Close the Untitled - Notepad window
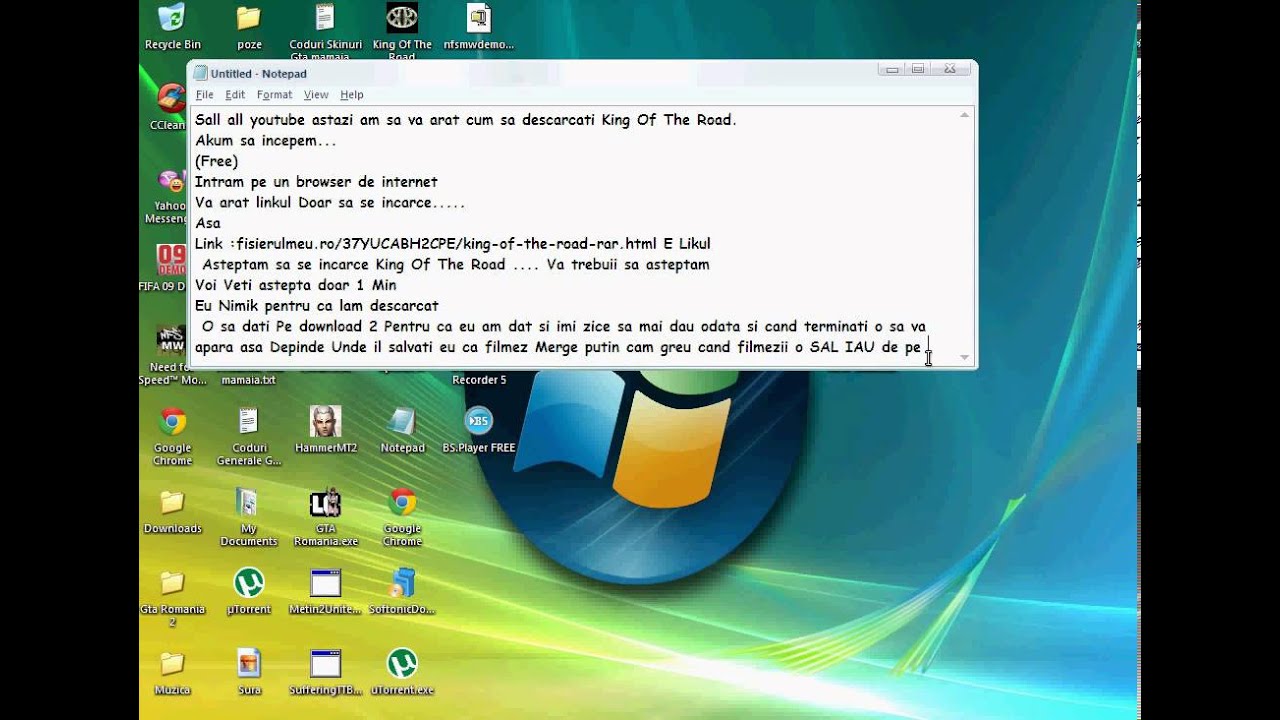Image resolution: width=1280 pixels, height=720 pixels. pyautogui.click(x=950, y=69)
